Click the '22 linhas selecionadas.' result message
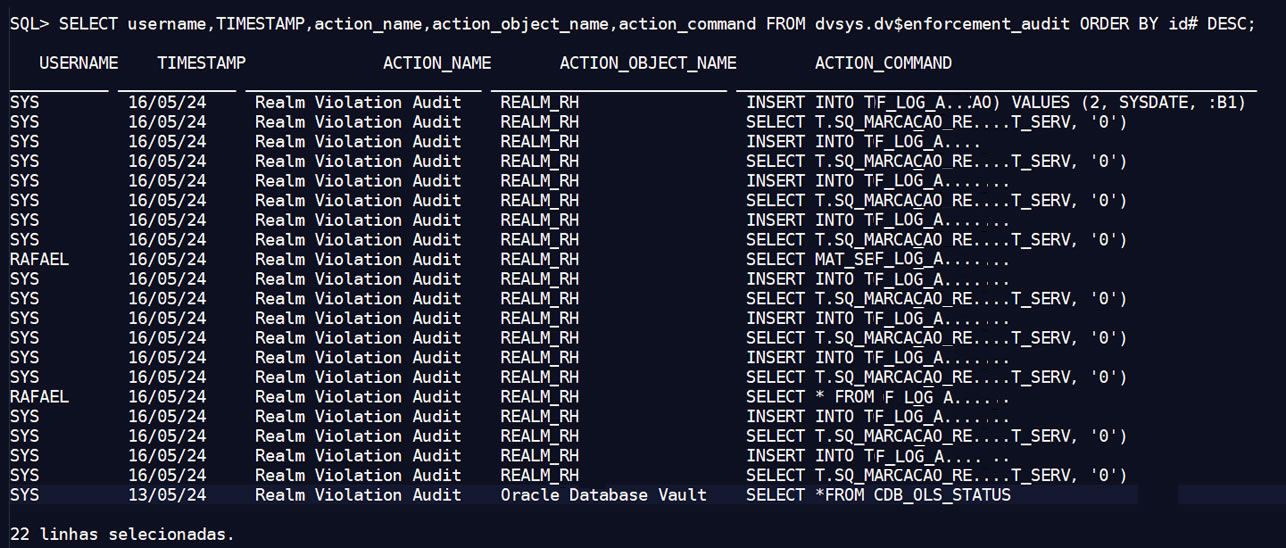The width and height of the screenshot is (1286, 548). pyautogui.click(x=122, y=534)
